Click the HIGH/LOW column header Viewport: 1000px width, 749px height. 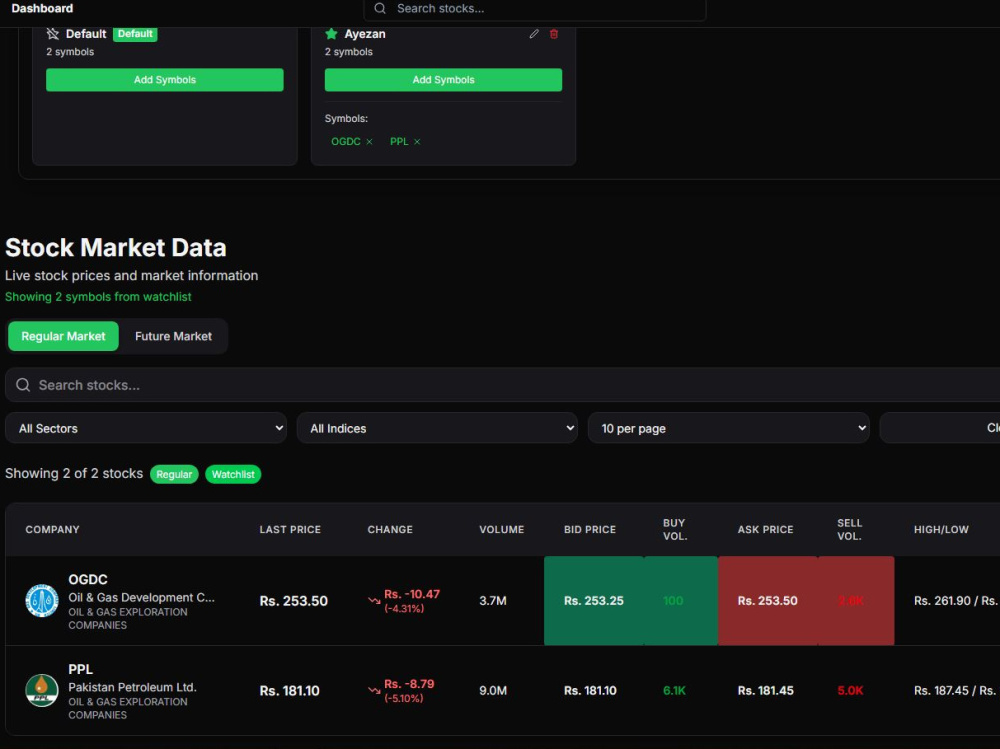tap(941, 530)
